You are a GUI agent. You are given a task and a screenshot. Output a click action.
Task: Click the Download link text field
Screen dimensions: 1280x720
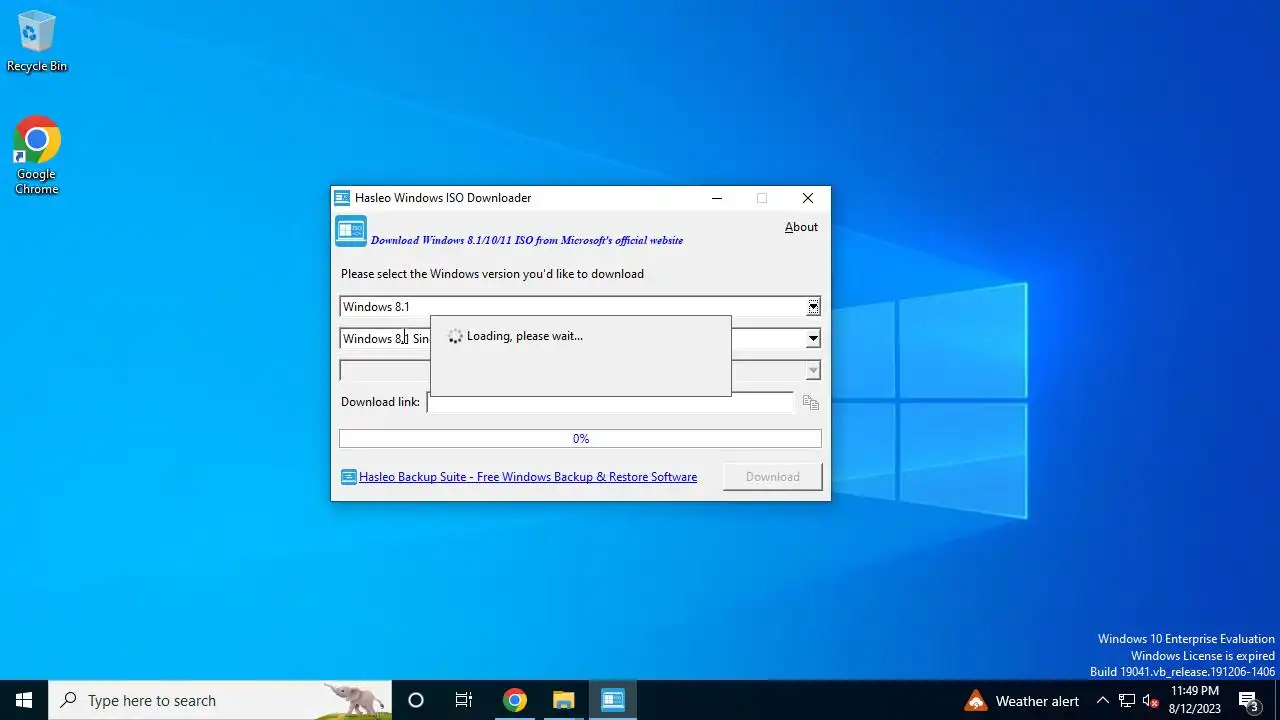tap(610, 402)
